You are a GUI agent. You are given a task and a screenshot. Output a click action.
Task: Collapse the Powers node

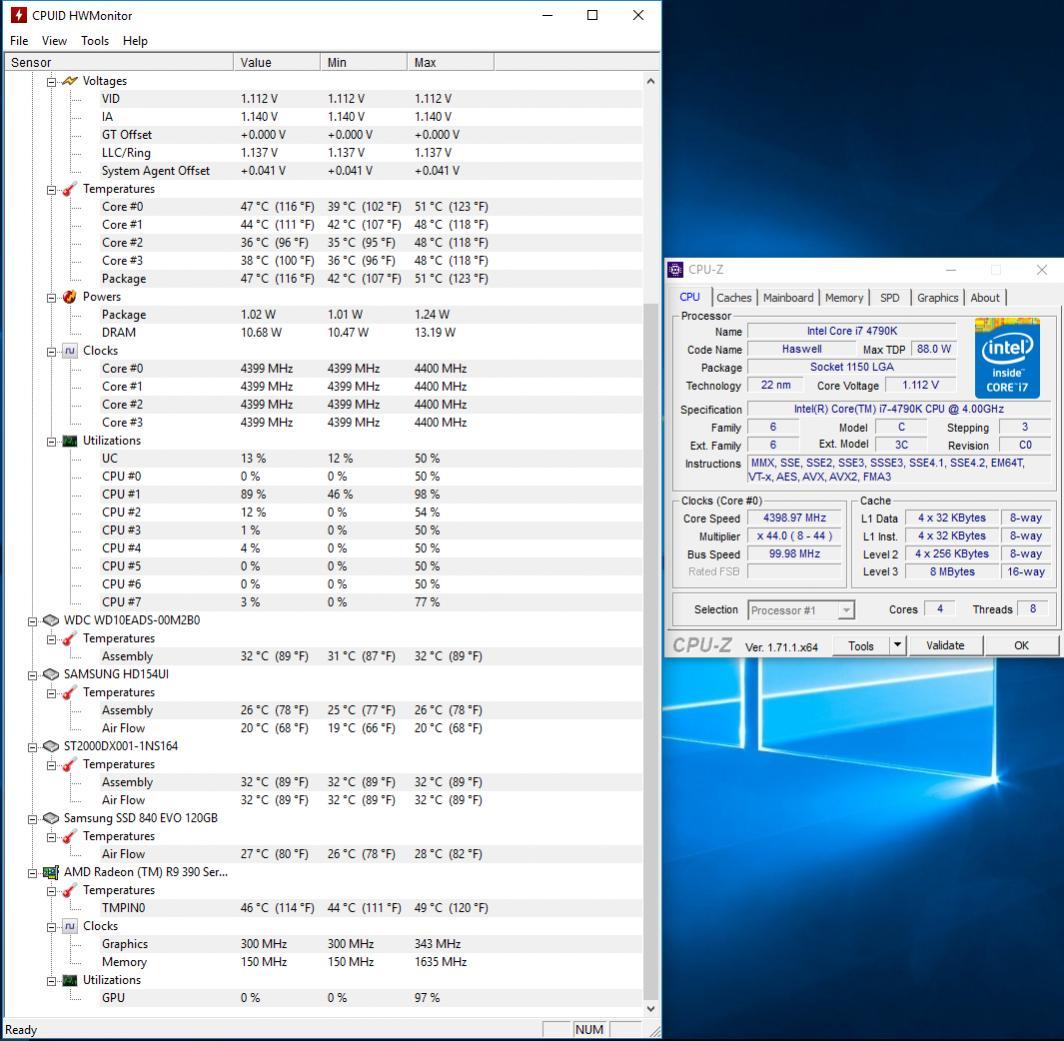click(51, 297)
